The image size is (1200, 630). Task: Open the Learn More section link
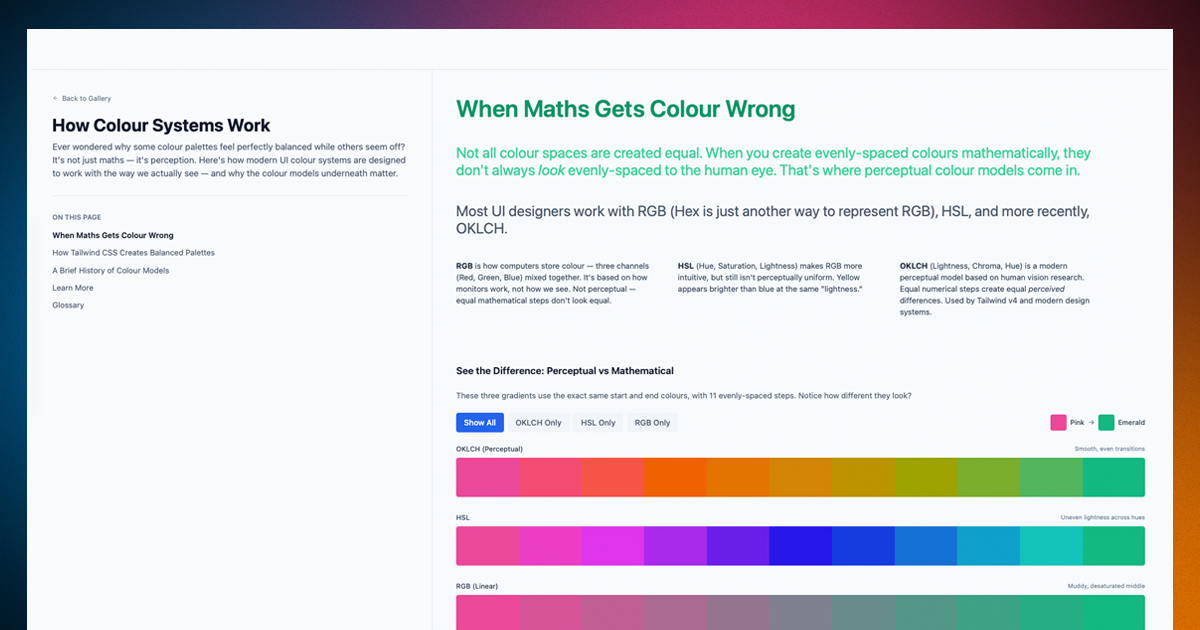coord(73,288)
